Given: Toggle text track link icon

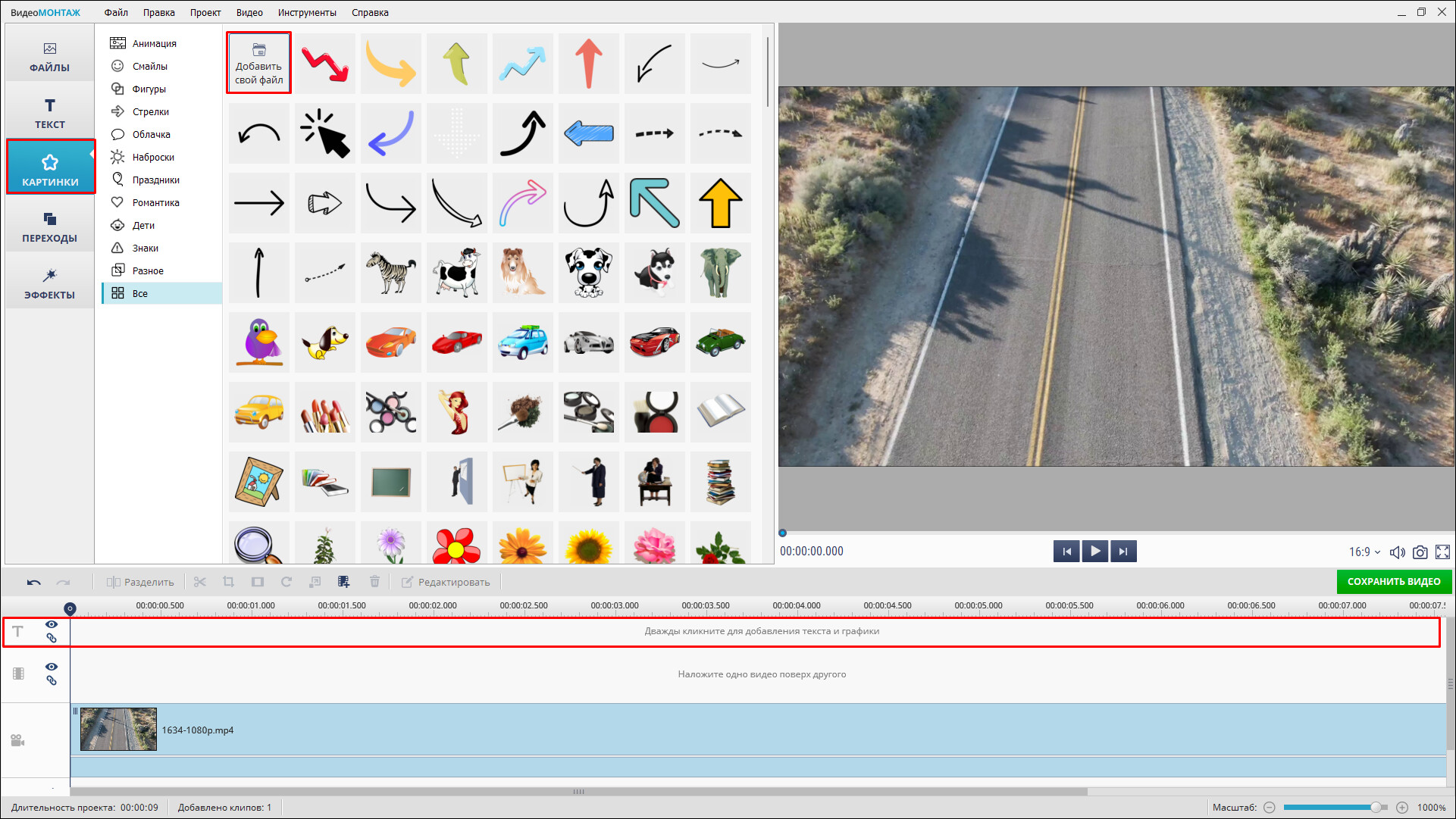Looking at the screenshot, I should [52, 638].
